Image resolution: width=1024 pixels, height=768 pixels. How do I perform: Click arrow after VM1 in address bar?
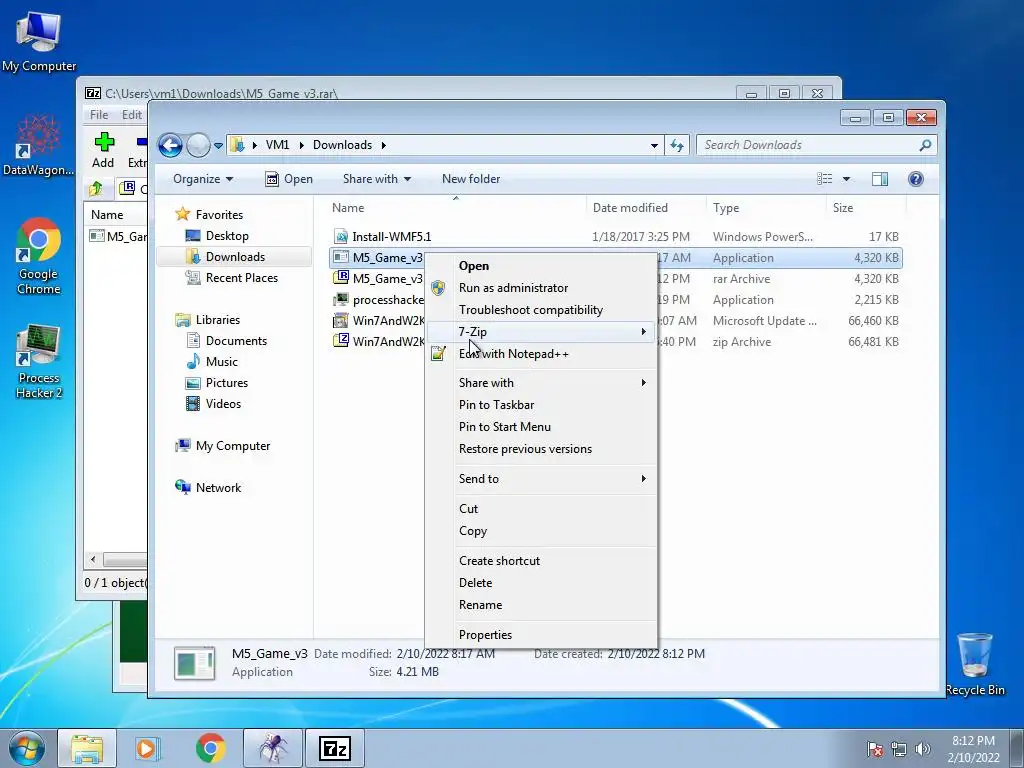click(302, 145)
